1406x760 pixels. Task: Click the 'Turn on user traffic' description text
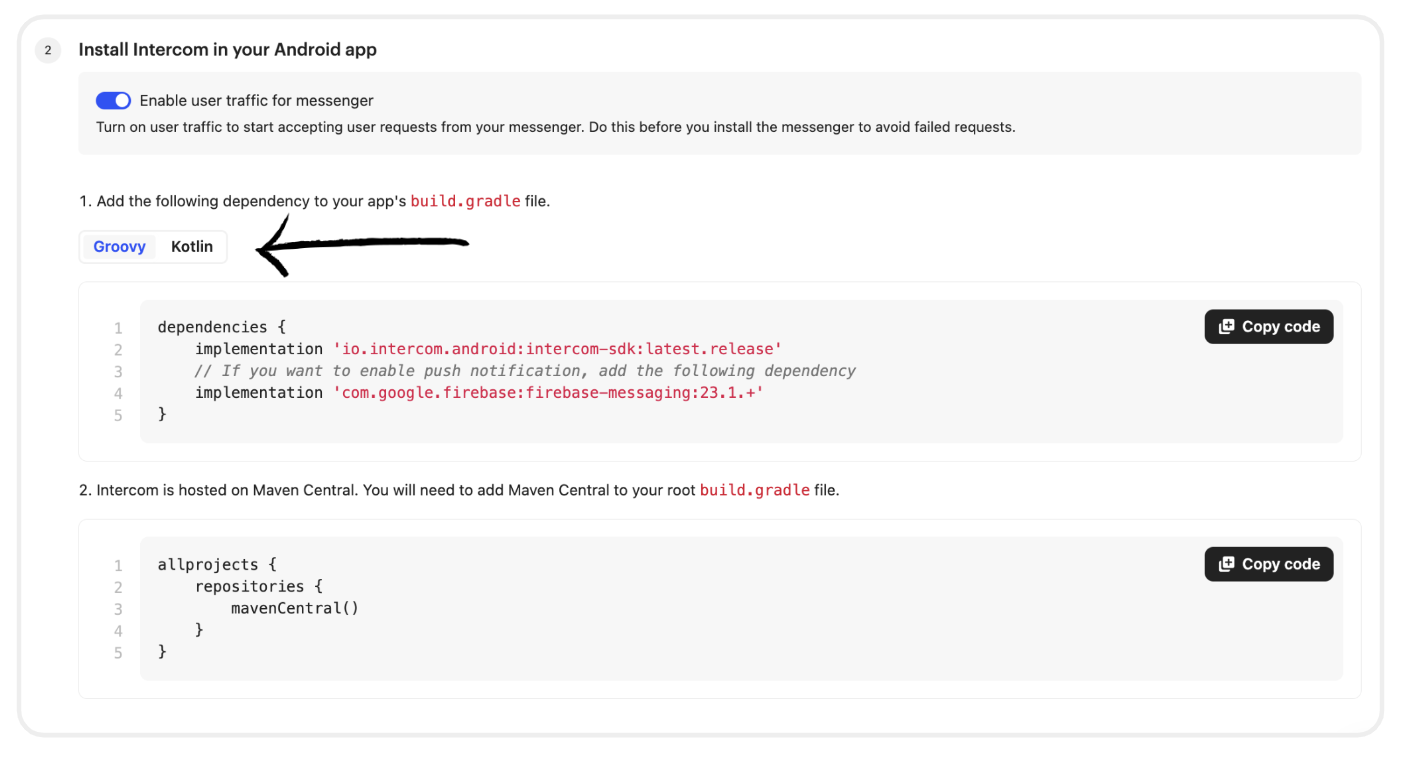[556, 127]
